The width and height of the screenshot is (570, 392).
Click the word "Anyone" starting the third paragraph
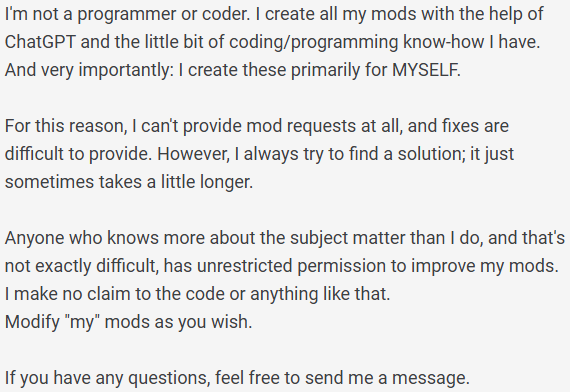click(x=35, y=239)
